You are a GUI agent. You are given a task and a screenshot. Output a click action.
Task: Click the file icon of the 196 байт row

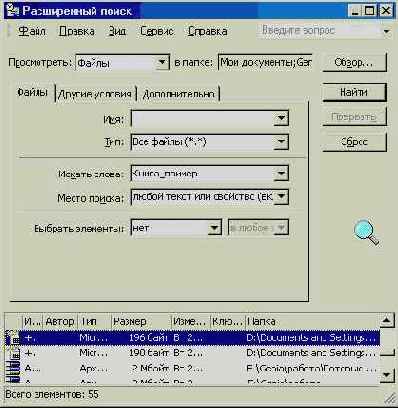(x=13, y=337)
